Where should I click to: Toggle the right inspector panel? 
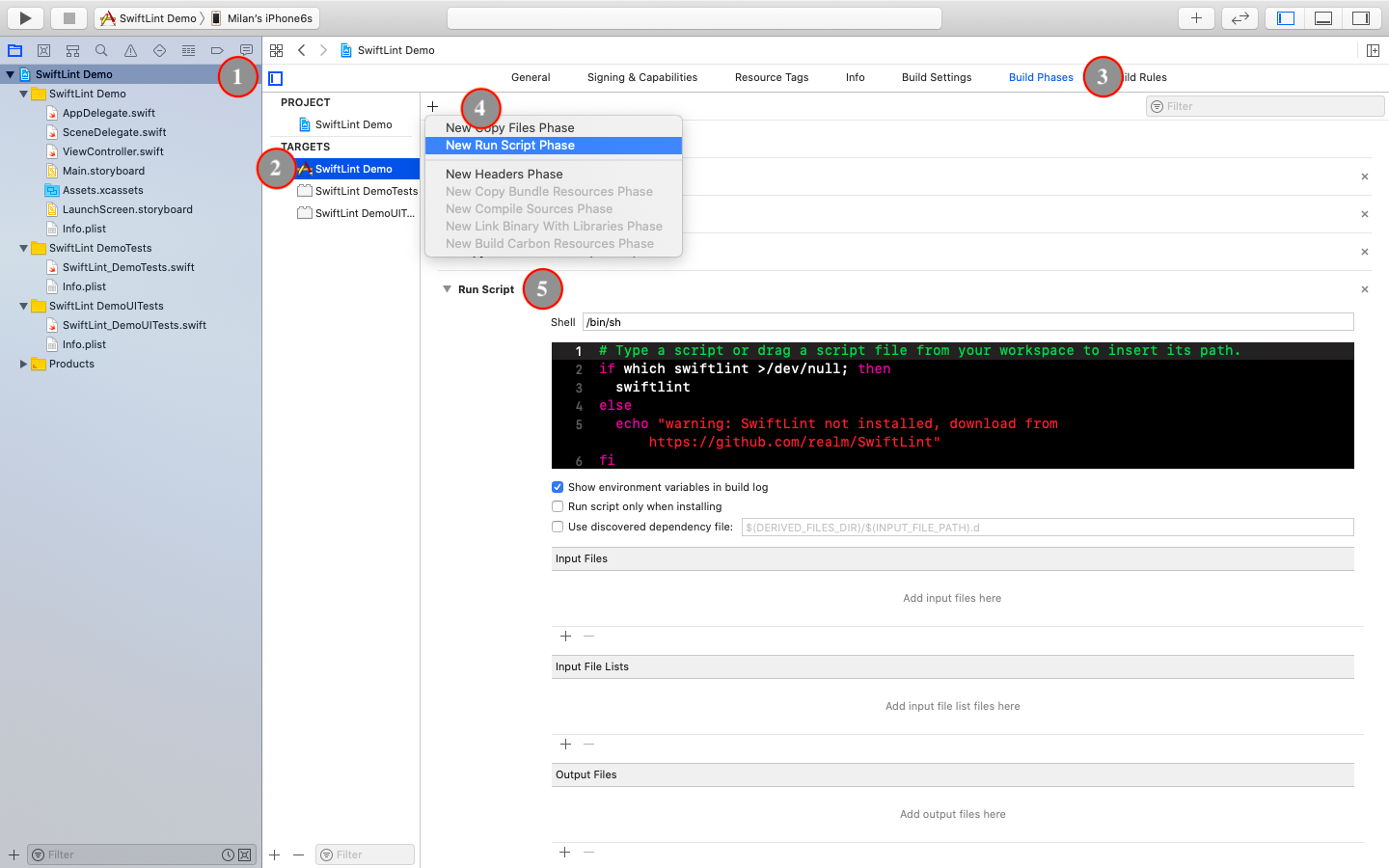tap(1360, 17)
